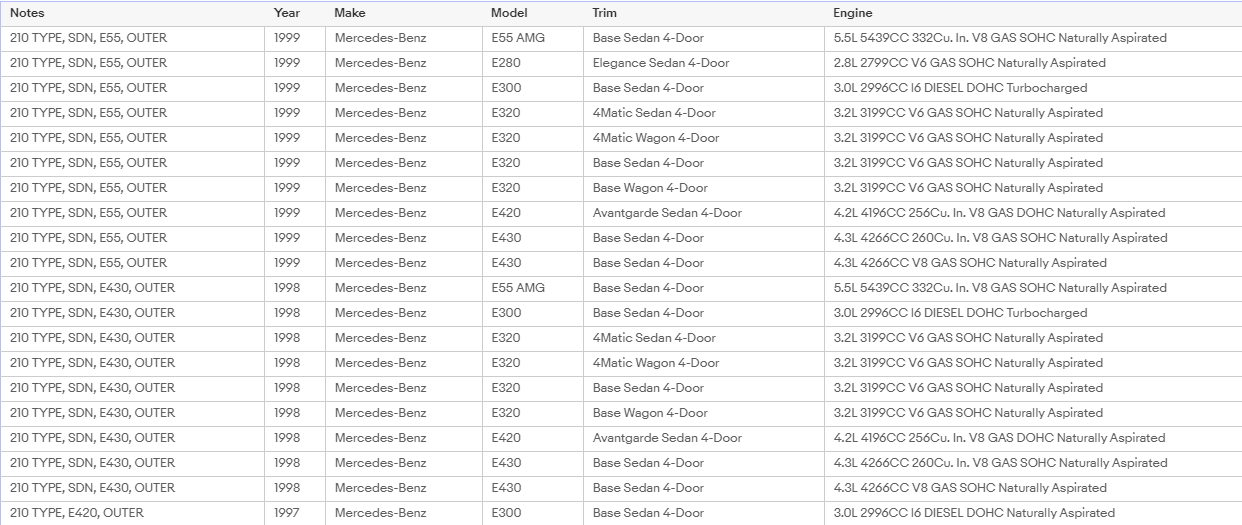Select the 1999 E55 AMG model cell
This screenshot has width=1242, height=525.
point(532,38)
